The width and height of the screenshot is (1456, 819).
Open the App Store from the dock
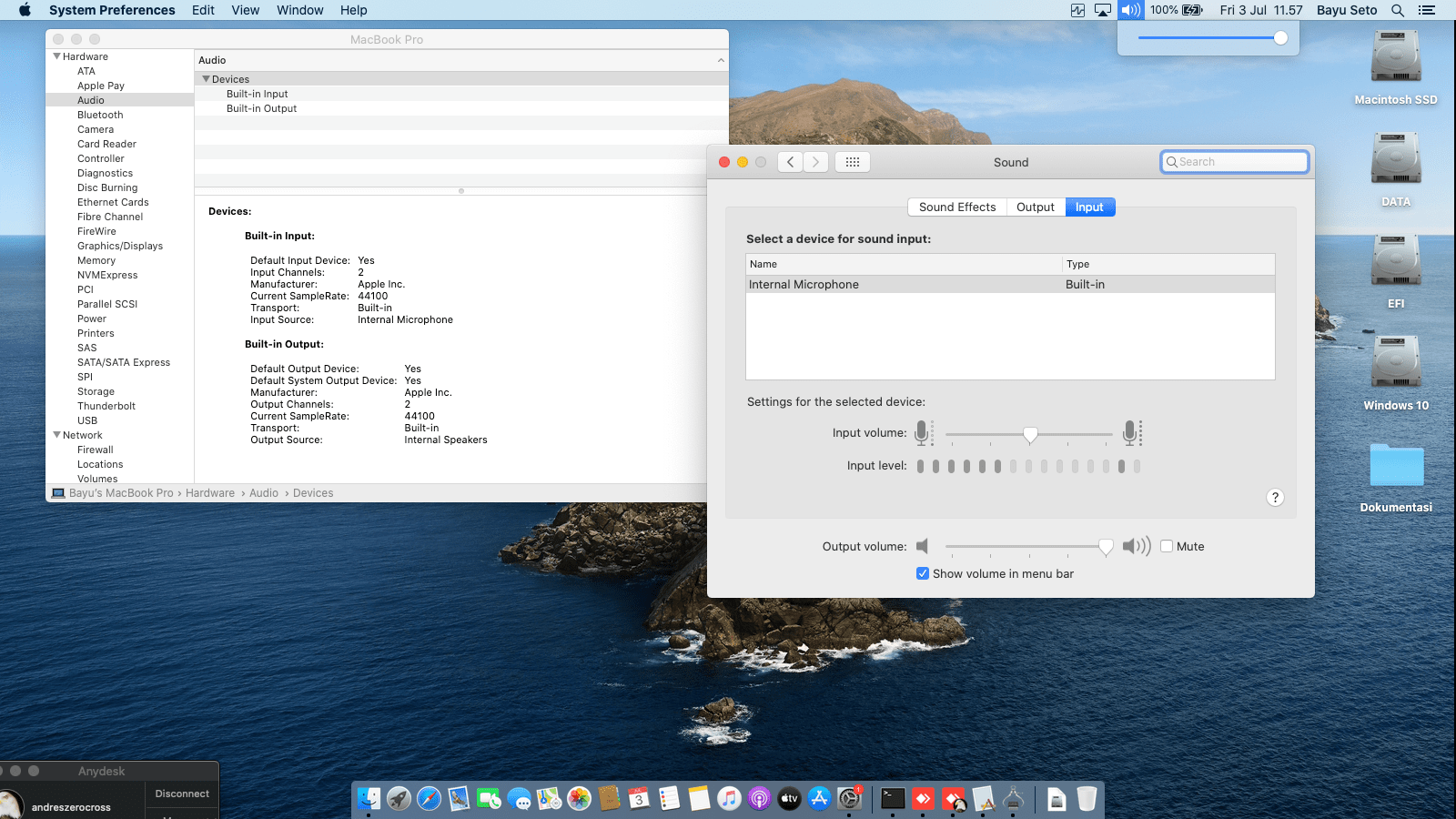point(819,799)
